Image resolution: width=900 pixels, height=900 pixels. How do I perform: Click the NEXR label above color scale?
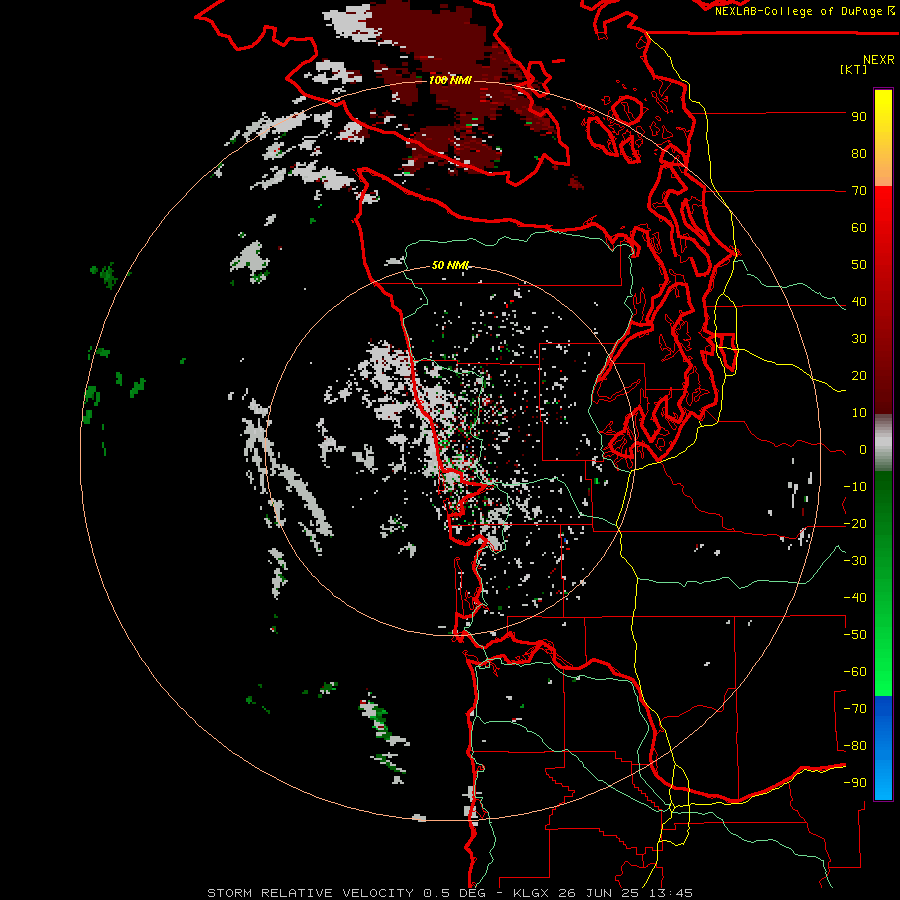click(878, 60)
